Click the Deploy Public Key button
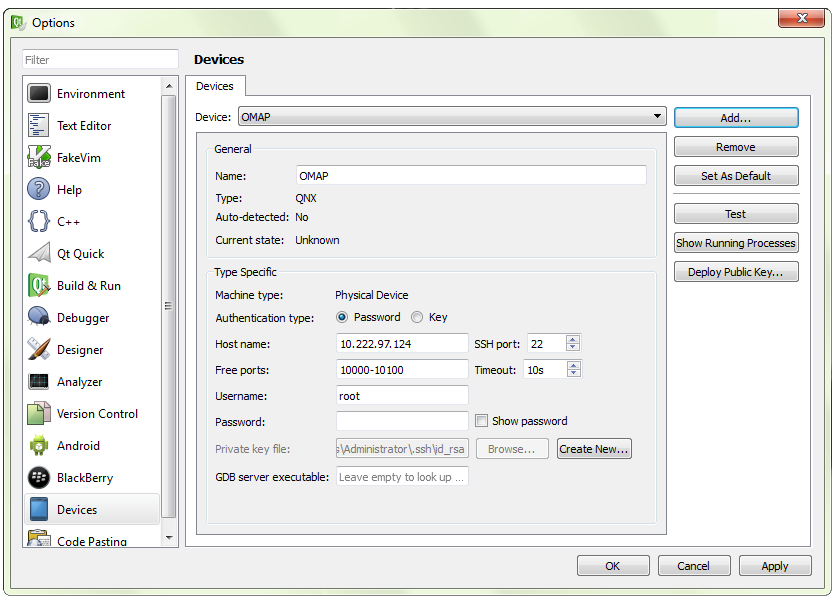Image resolution: width=836 pixels, height=604 pixels. pyautogui.click(x=736, y=272)
